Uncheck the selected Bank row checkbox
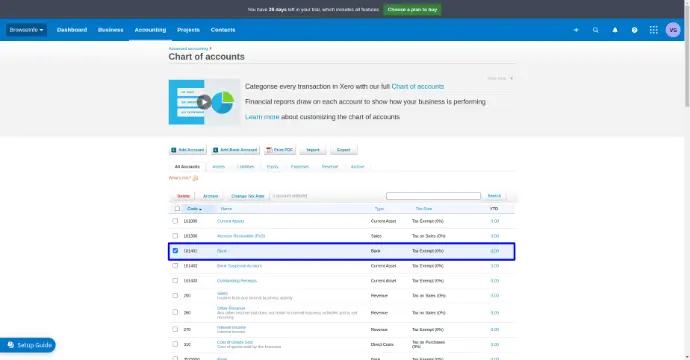 pyautogui.click(x=175, y=251)
